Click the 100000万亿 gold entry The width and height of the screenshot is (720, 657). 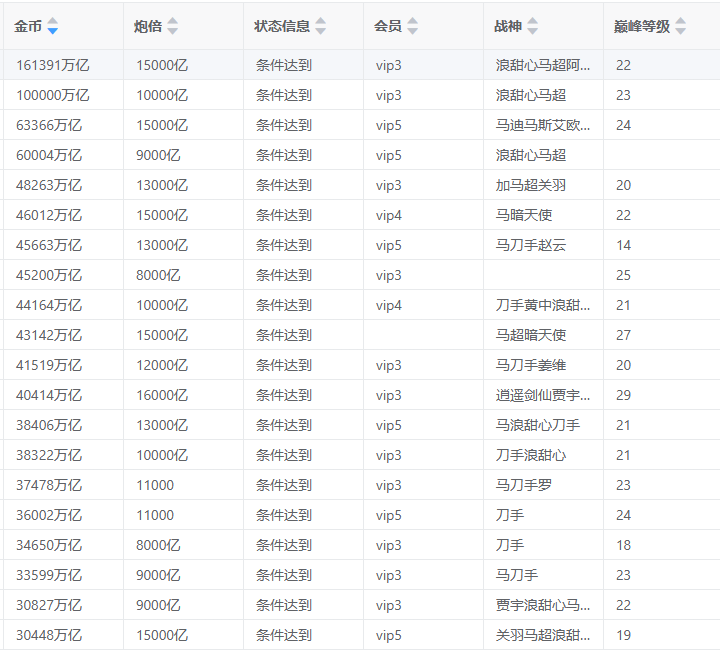tap(53, 95)
